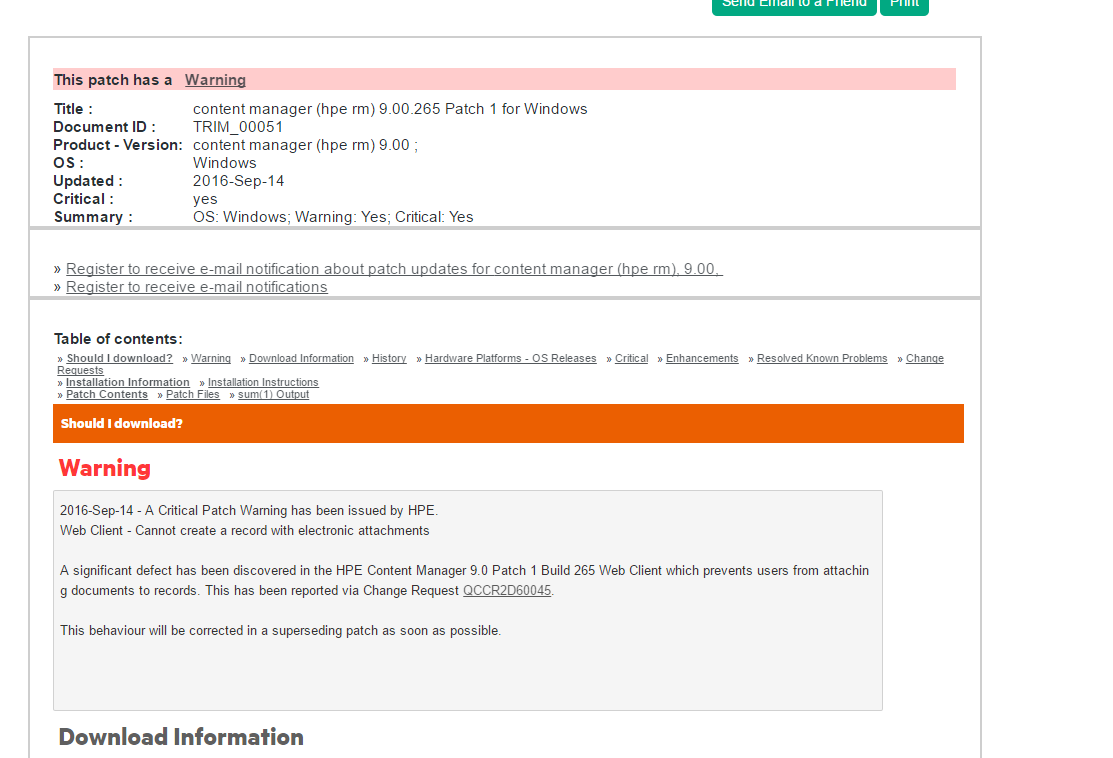The width and height of the screenshot is (1113, 758).
Task: Click the green Print button
Action: 904,5
